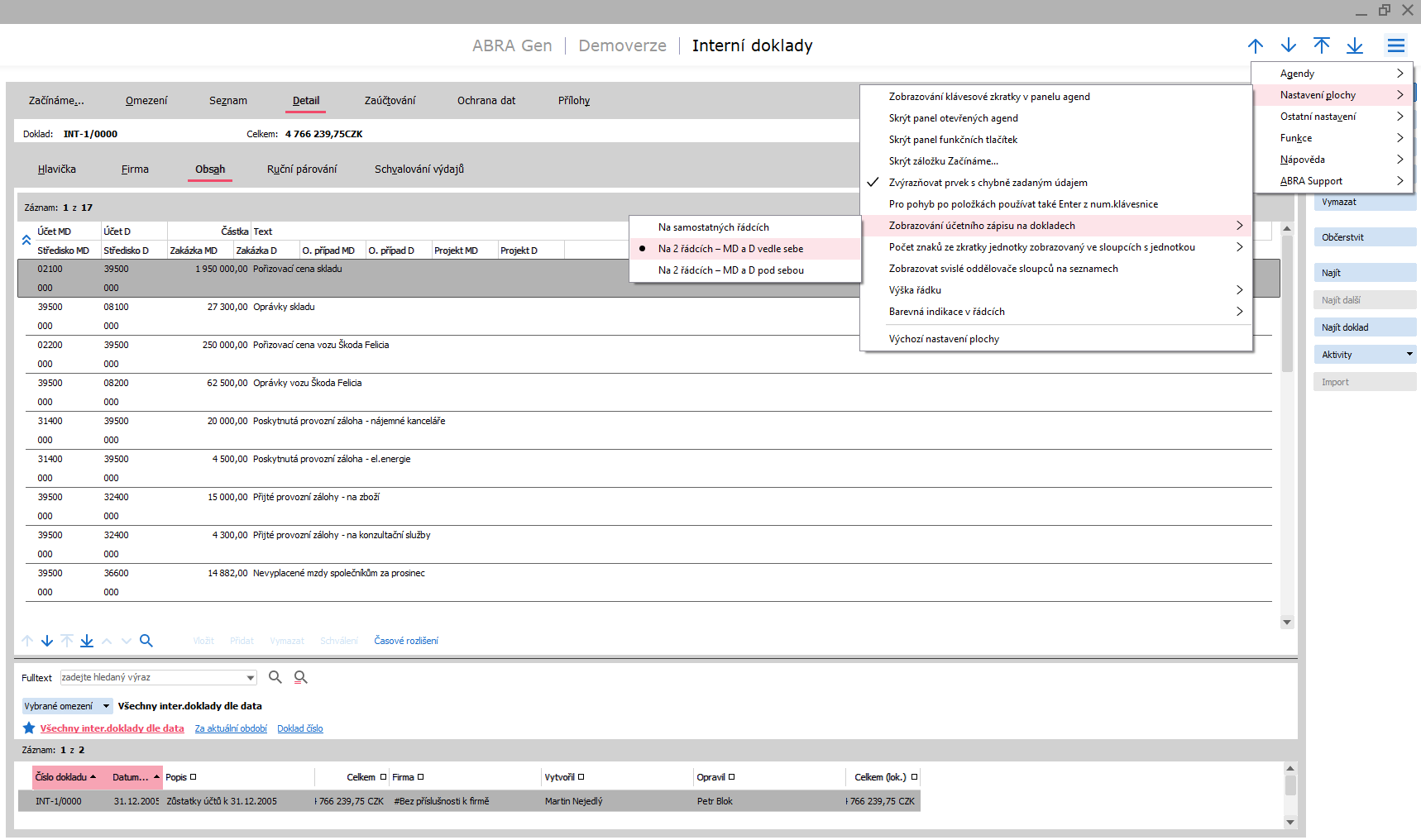The width and height of the screenshot is (1421, 840).
Task: Collapse rows with double chevron icon
Action: 26,241
